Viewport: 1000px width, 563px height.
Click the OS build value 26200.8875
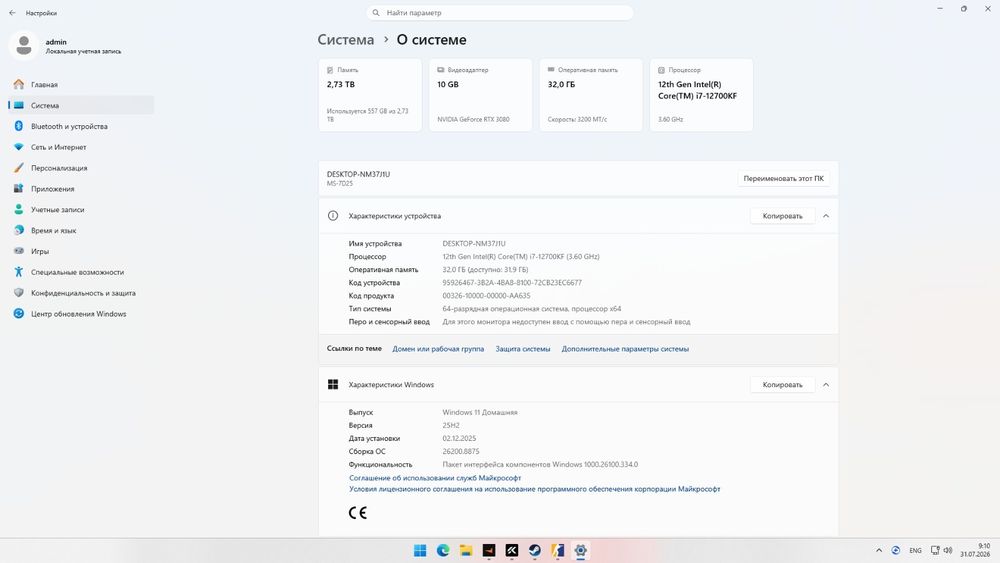tap(461, 451)
